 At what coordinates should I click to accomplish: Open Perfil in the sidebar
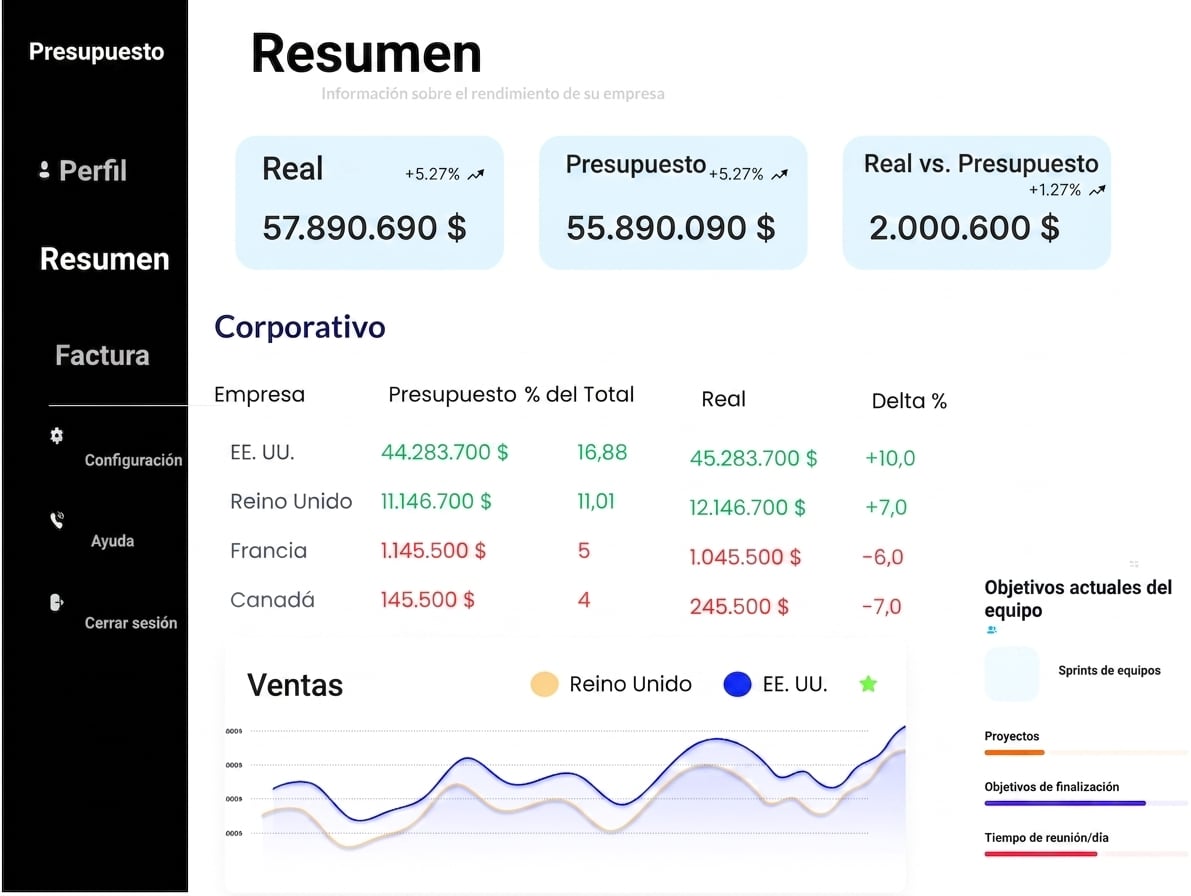93,171
